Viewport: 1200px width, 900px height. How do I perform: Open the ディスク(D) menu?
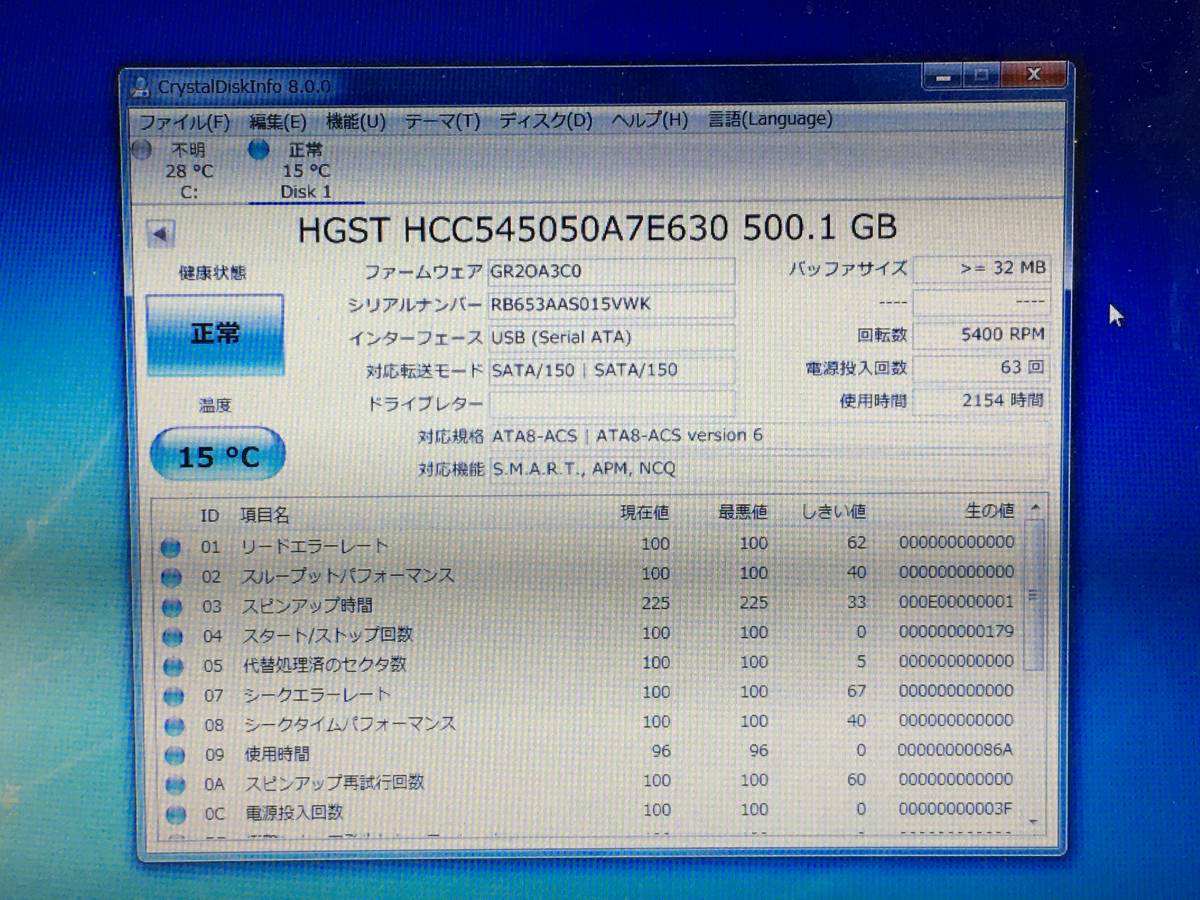[545, 121]
